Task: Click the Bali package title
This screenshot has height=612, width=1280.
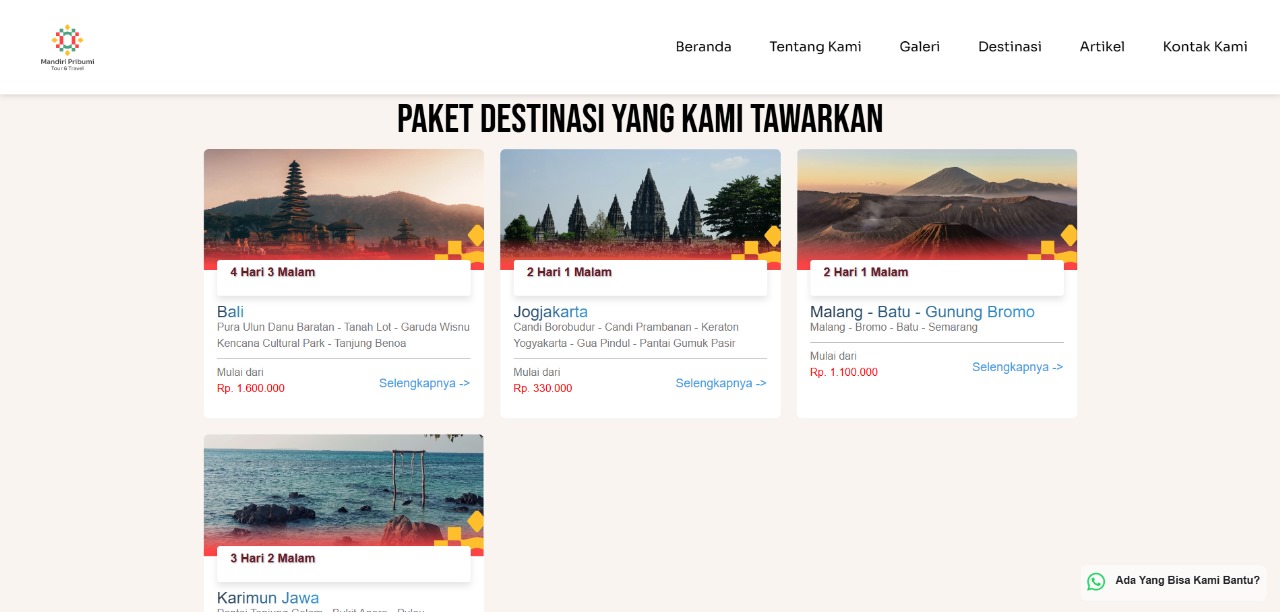Action: click(230, 312)
